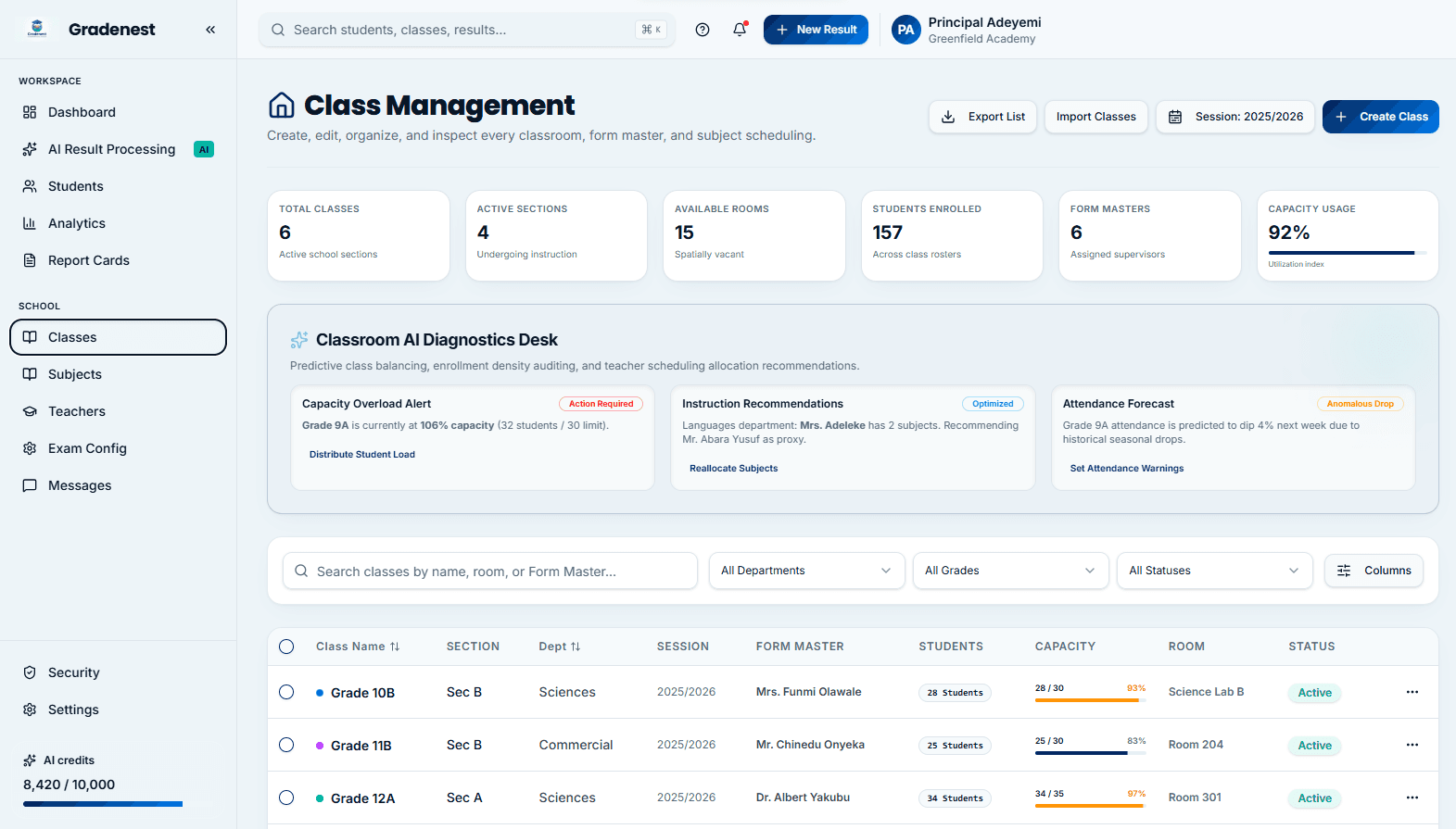Click the Grade 10B capacity bar (93%)

[1091, 700]
